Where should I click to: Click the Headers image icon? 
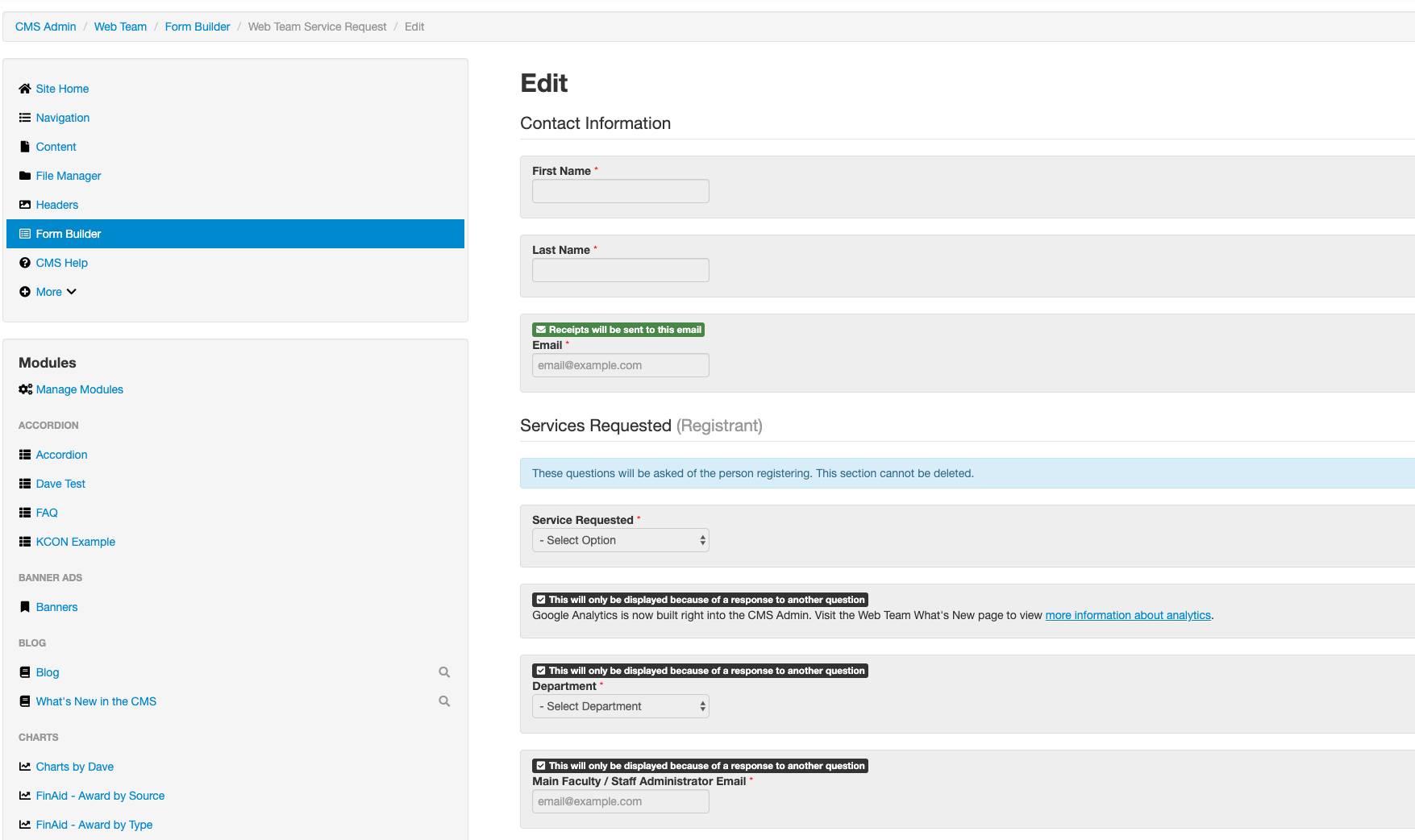coord(25,205)
